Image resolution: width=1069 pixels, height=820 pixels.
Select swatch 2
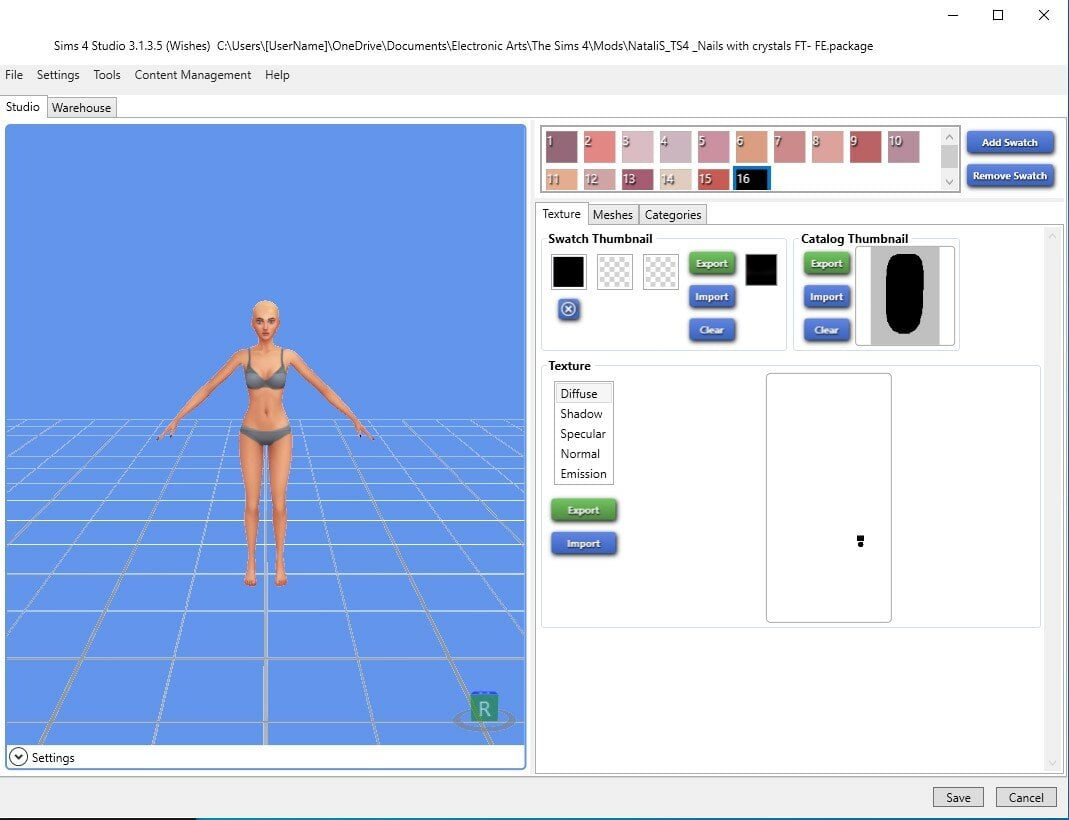tap(599, 147)
